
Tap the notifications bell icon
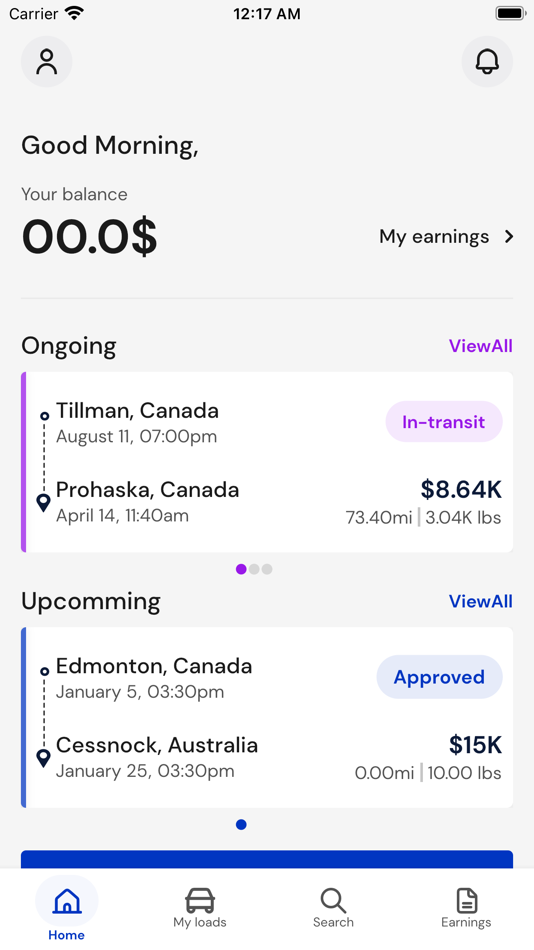pos(487,62)
